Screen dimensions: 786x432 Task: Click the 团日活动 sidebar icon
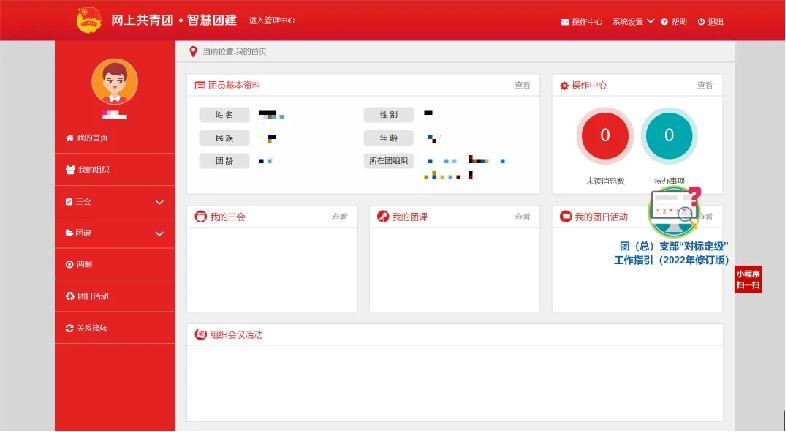[69, 296]
